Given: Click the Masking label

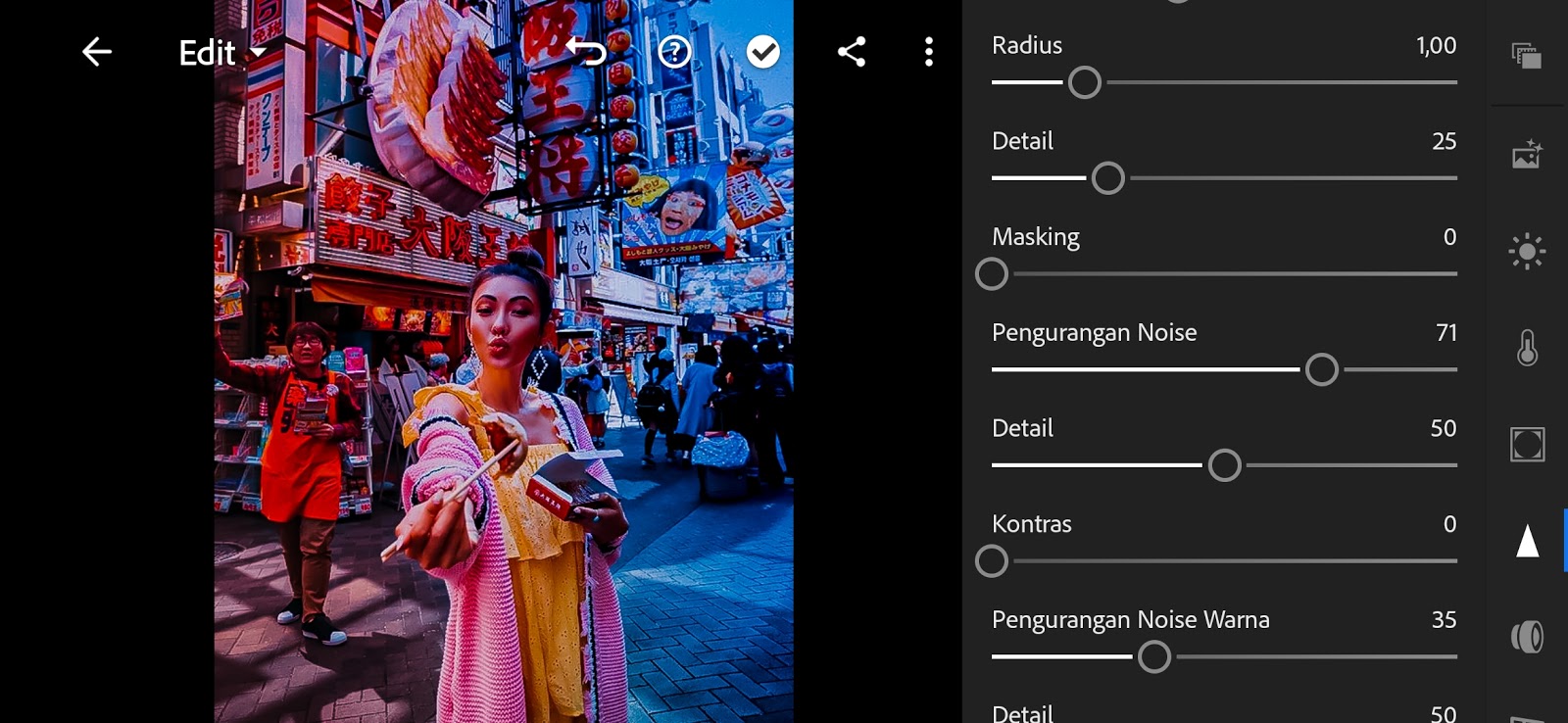Looking at the screenshot, I should click(x=1035, y=237).
